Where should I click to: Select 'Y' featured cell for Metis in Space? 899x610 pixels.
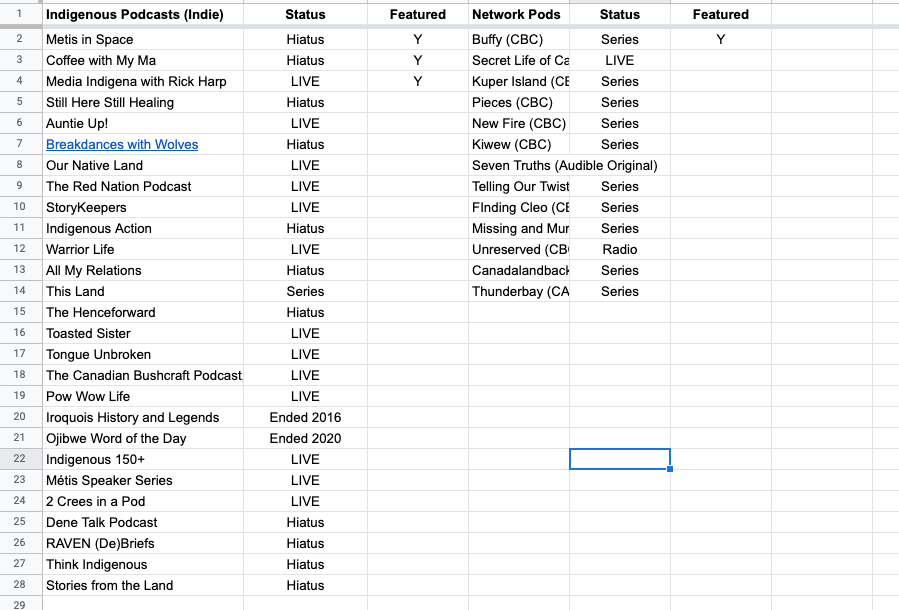(417, 40)
